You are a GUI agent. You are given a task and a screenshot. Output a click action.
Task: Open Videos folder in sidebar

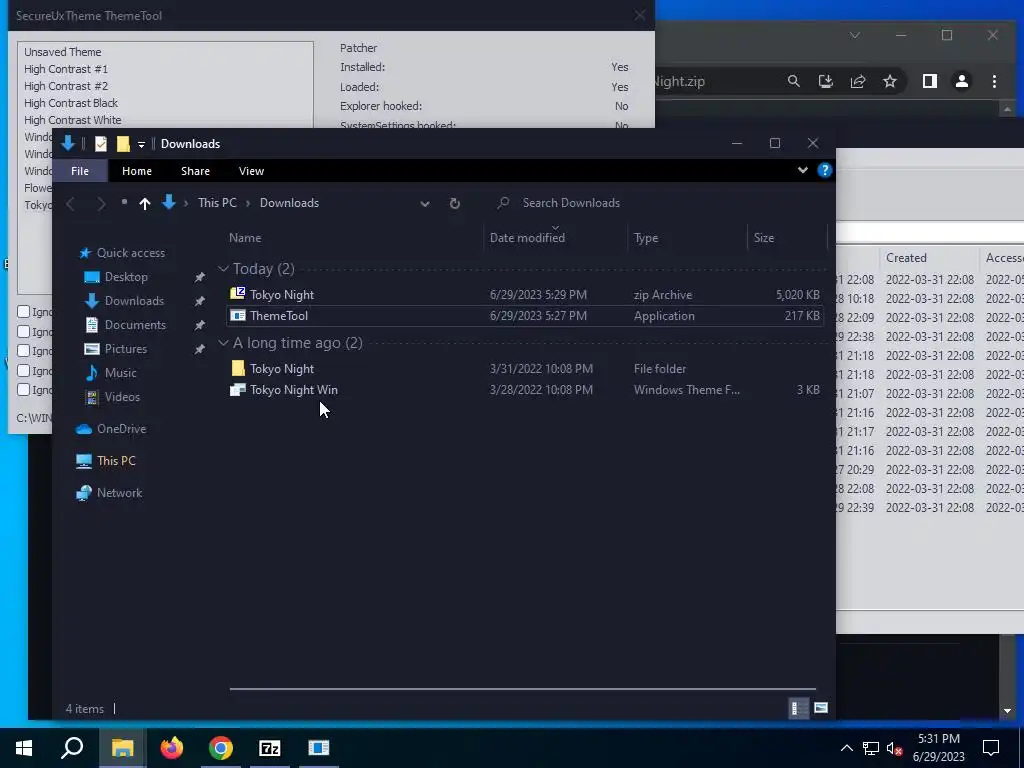click(x=122, y=397)
